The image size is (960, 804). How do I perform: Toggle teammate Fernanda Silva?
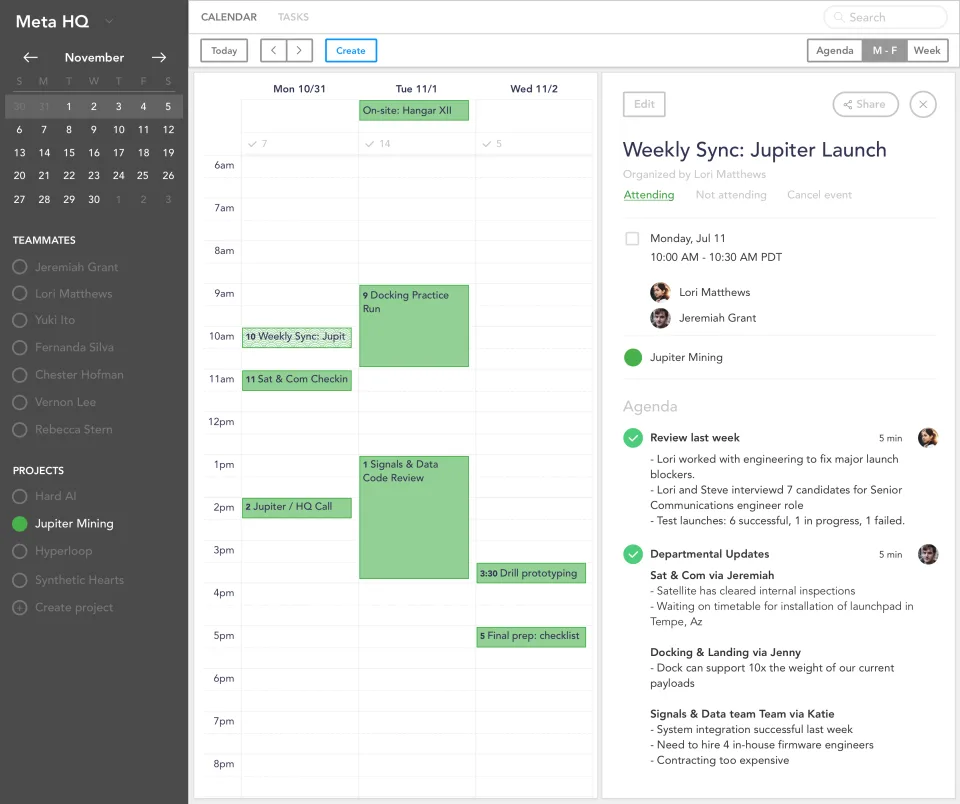coord(20,347)
